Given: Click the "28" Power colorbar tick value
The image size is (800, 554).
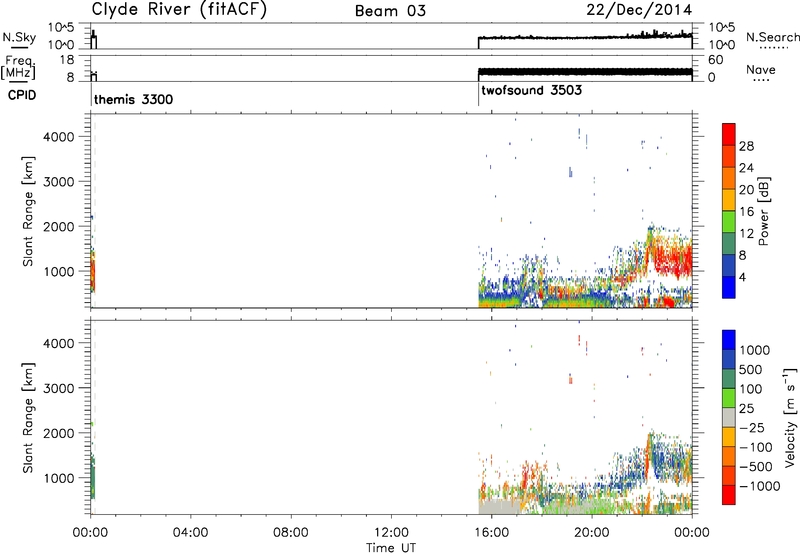Looking at the screenshot, I should pos(746,146).
